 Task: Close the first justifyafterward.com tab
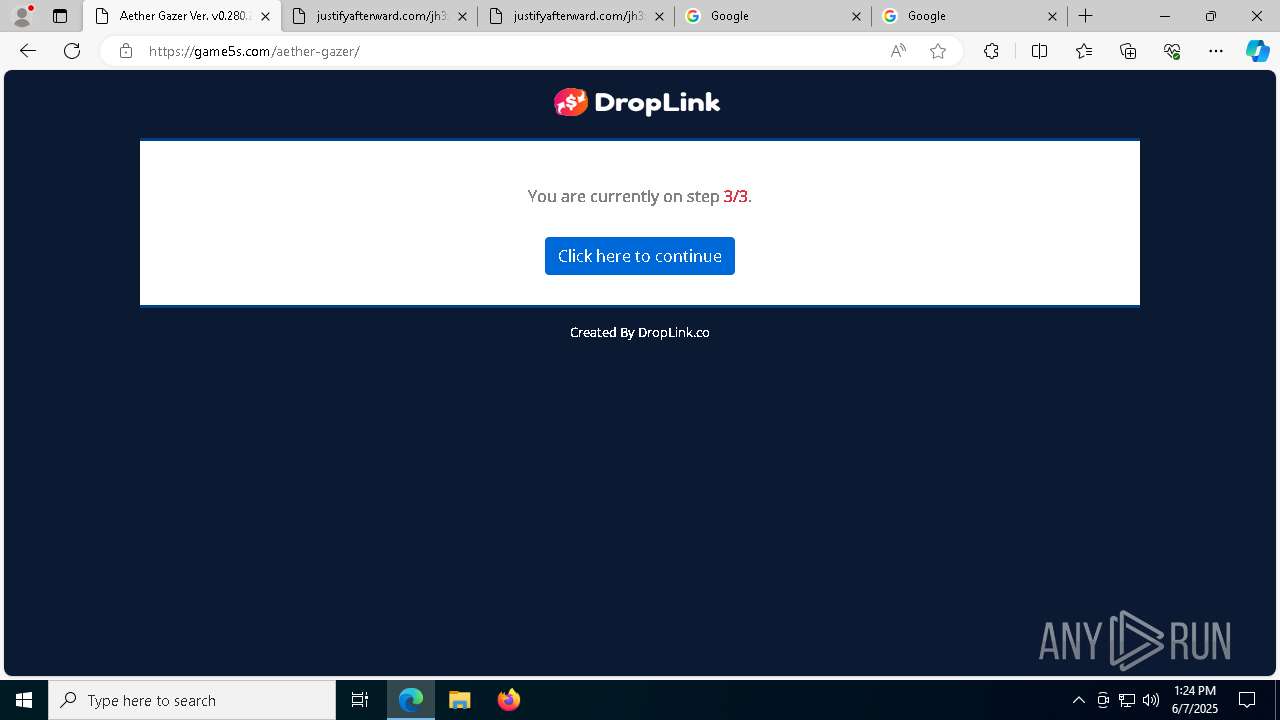point(462,16)
